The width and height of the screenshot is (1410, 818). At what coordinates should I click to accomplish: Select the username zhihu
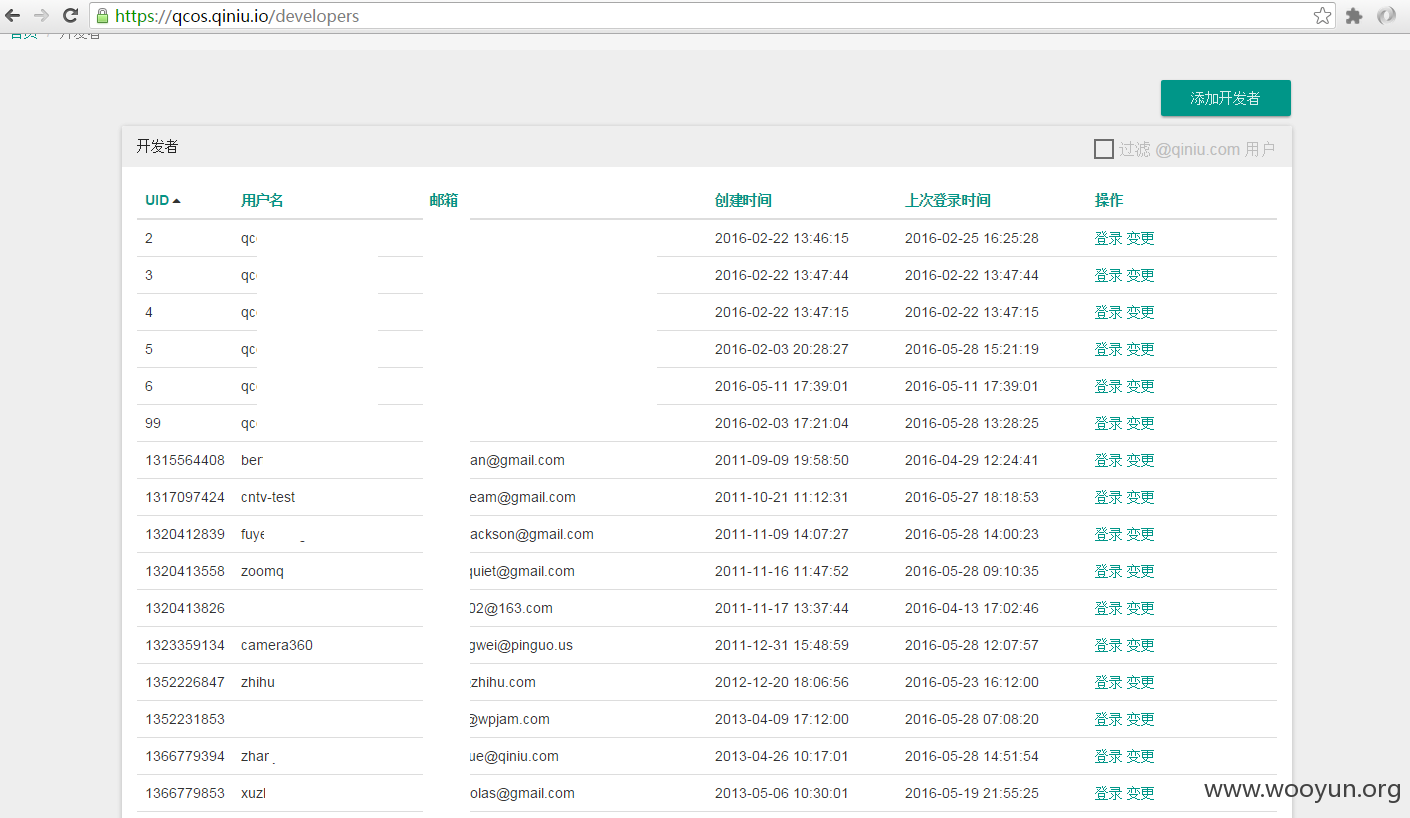point(258,682)
